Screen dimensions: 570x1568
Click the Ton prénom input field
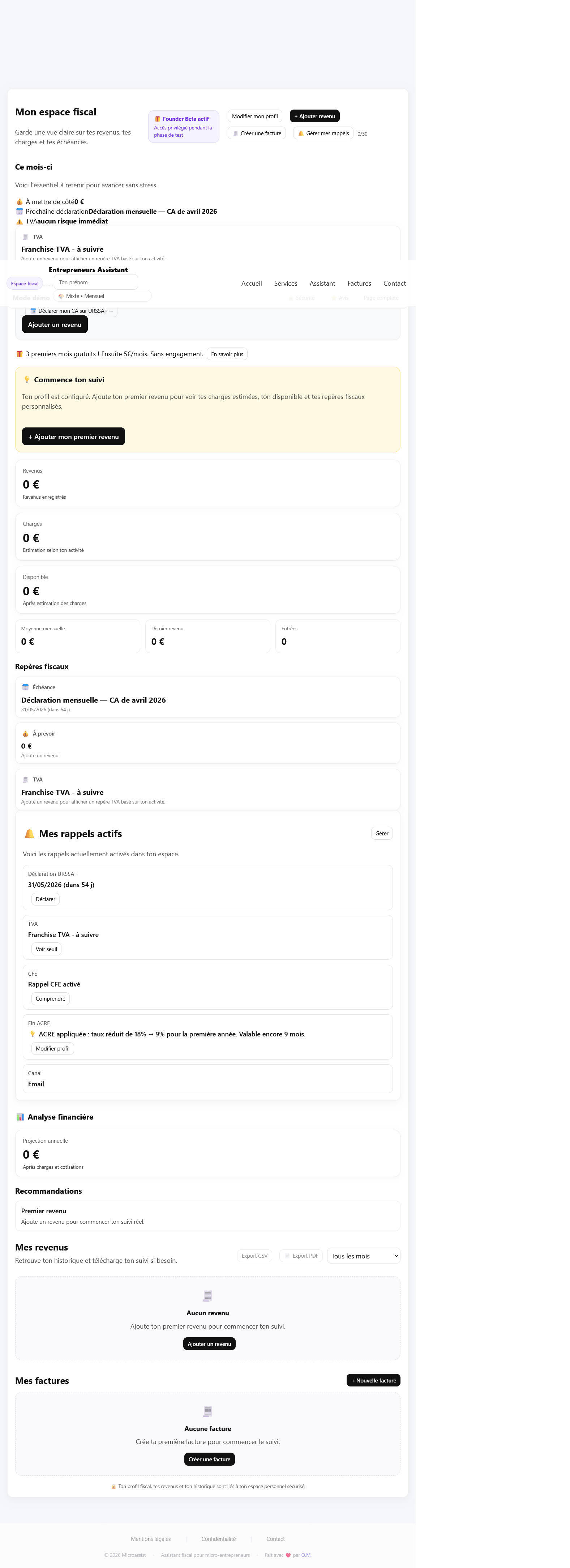tap(95, 282)
